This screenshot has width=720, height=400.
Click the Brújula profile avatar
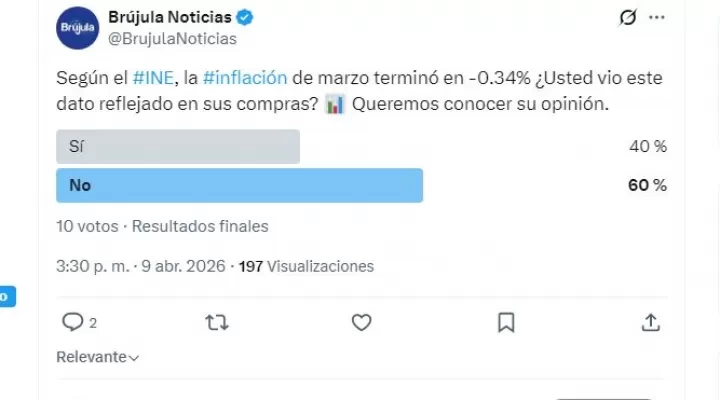click(x=76, y=27)
